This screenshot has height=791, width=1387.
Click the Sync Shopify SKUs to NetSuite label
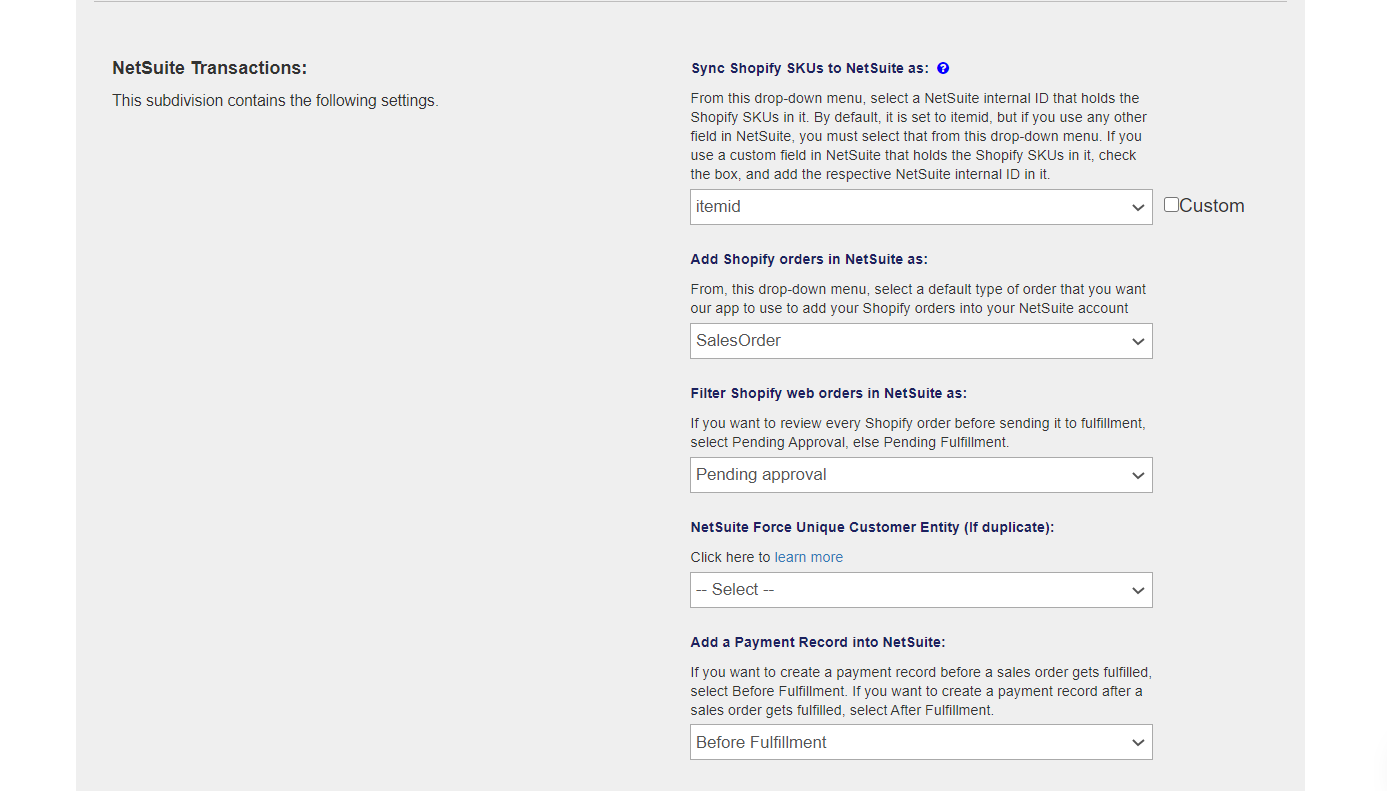(810, 68)
